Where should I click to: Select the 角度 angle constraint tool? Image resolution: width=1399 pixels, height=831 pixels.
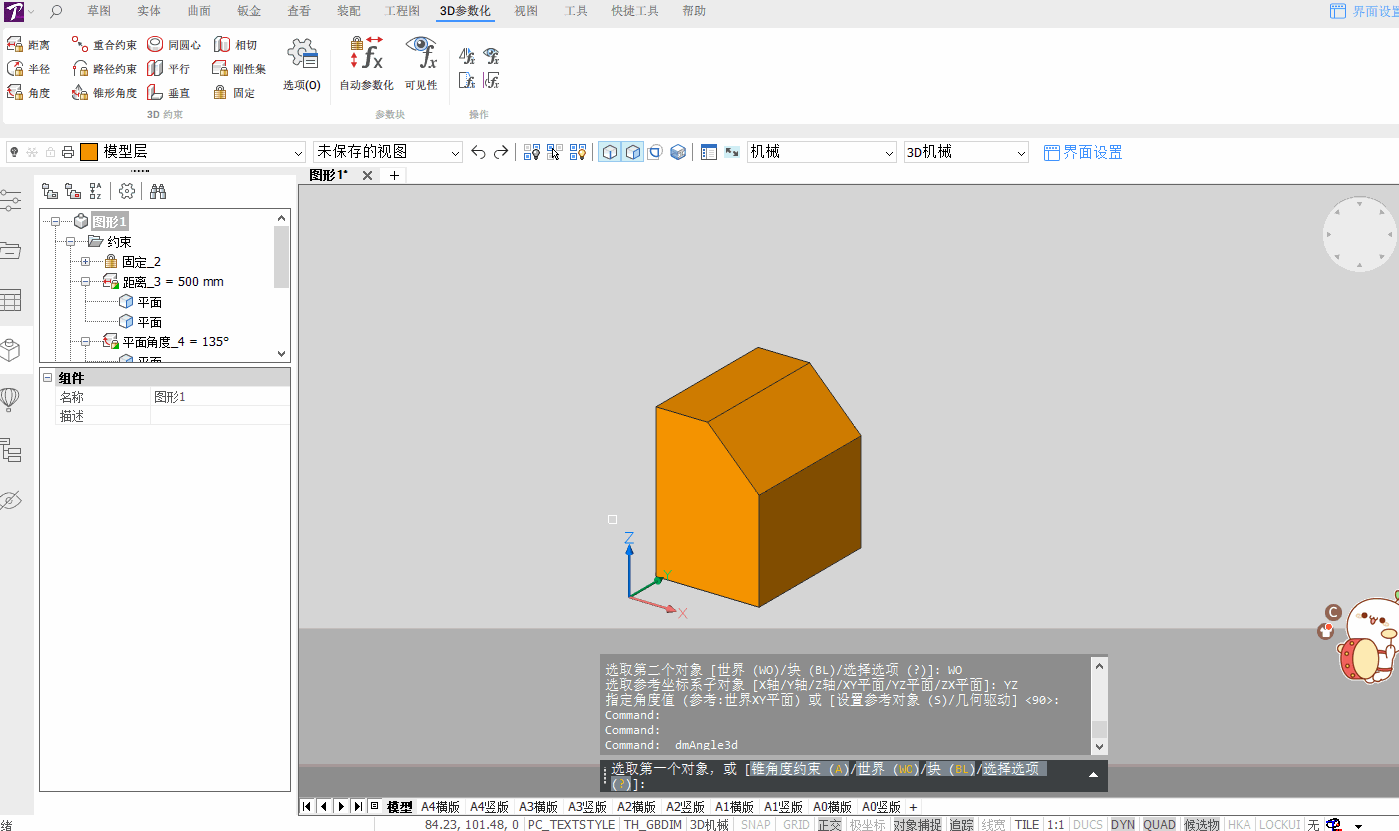28,93
